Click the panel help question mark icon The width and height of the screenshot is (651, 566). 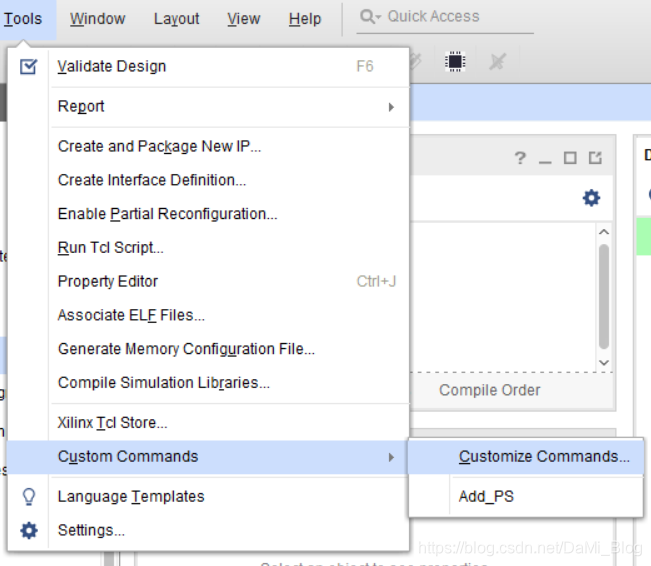tap(520, 158)
